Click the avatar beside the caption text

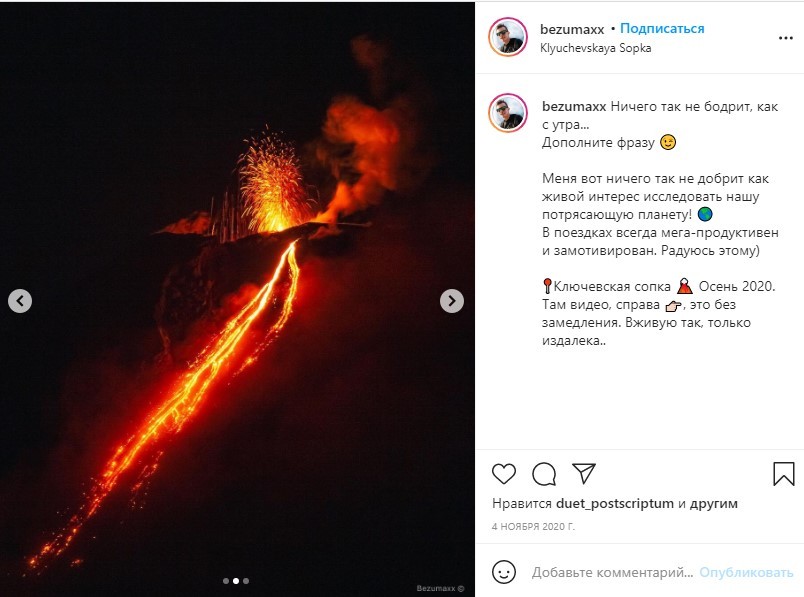pyautogui.click(x=508, y=112)
